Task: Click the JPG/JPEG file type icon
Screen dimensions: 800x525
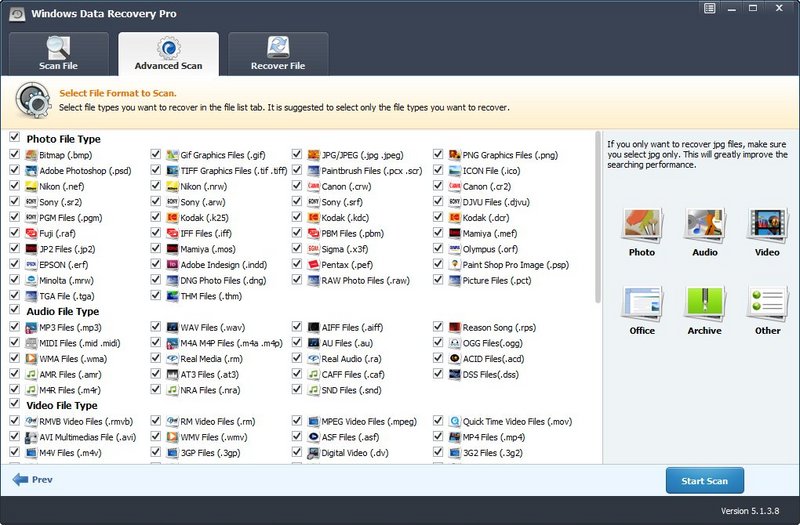Action: pyautogui.click(x=313, y=155)
